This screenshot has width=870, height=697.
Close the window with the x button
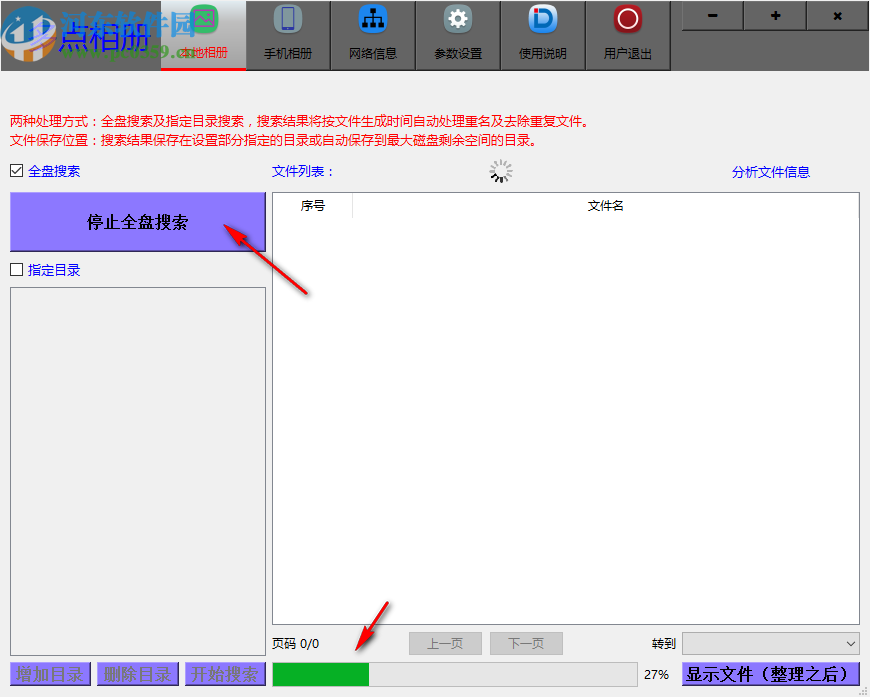pyautogui.click(x=838, y=16)
